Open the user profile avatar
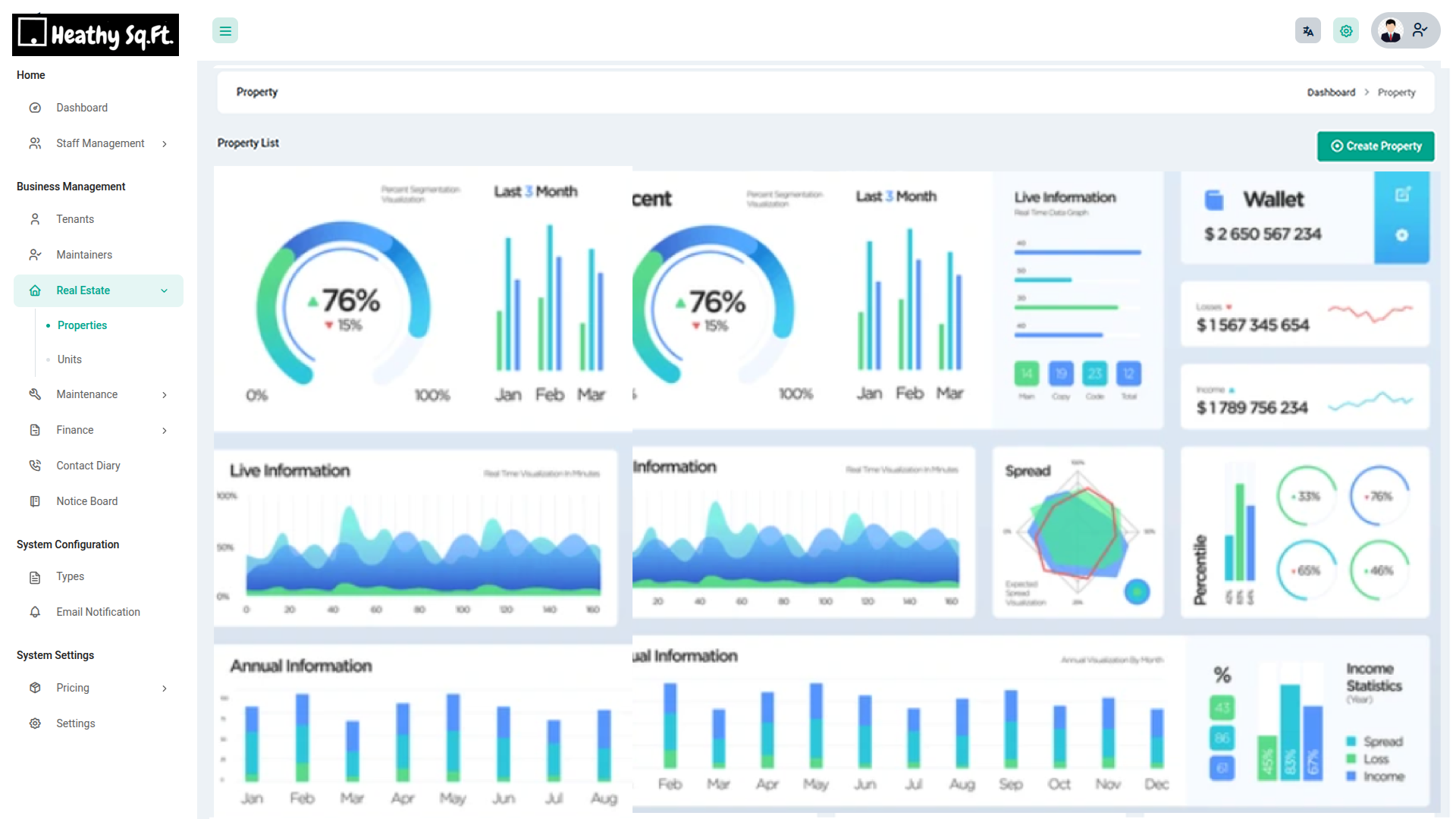1456x819 pixels. tap(1391, 30)
